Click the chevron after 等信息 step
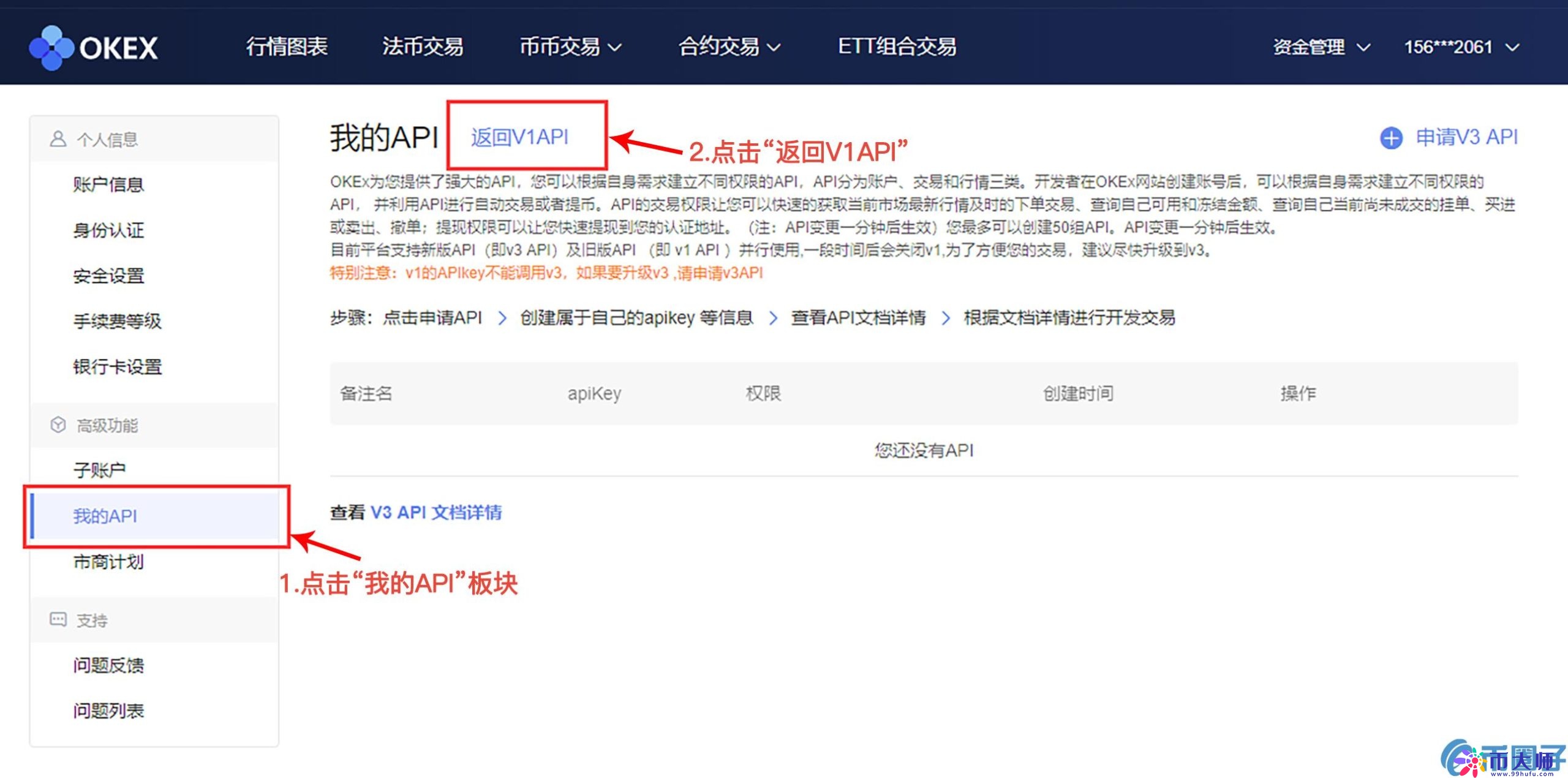The width and height of the screenshot is (1568, 778). [773, 318]
